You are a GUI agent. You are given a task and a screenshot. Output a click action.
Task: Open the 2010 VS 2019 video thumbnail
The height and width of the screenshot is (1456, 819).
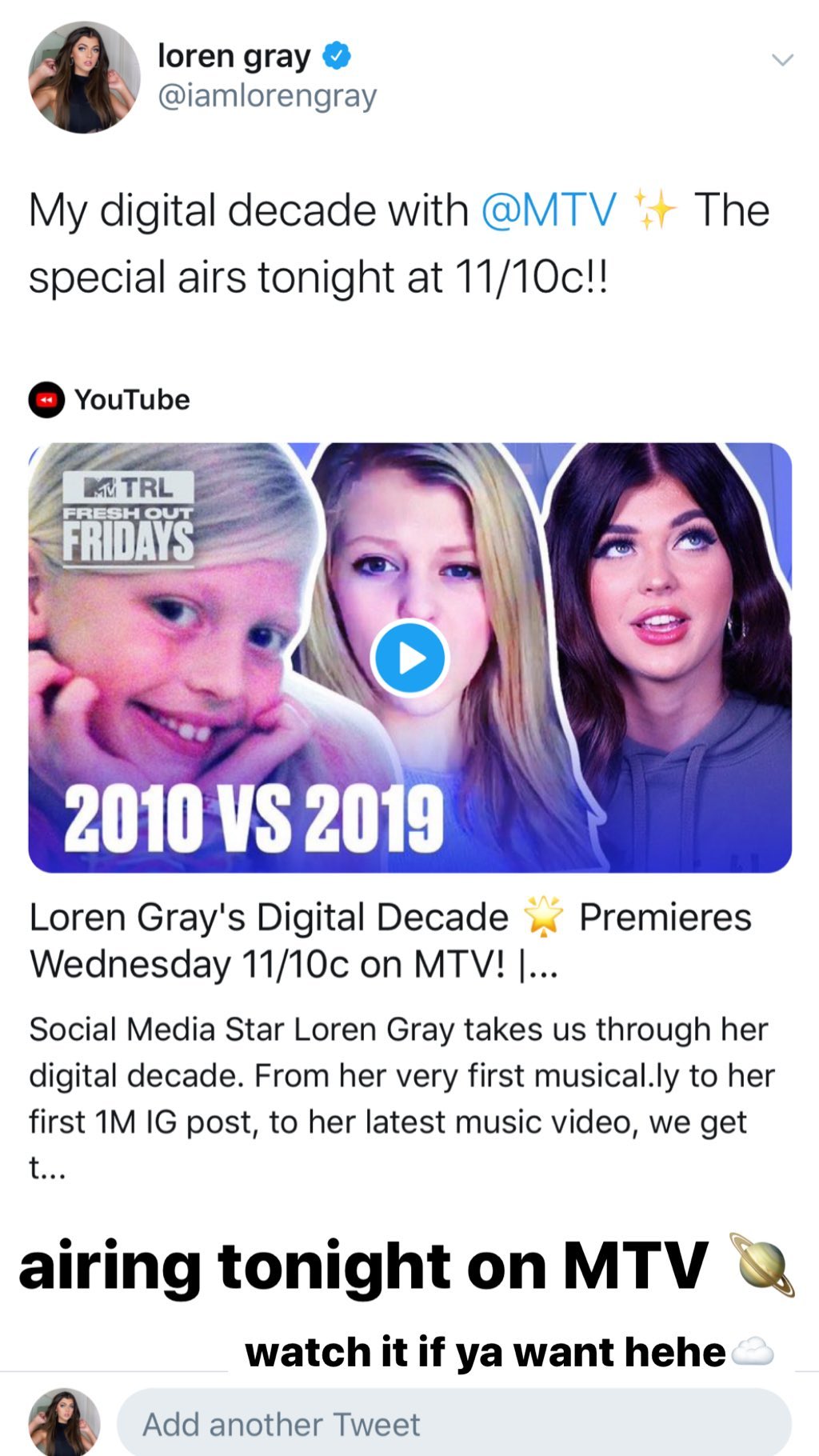(x=410, y=658)
